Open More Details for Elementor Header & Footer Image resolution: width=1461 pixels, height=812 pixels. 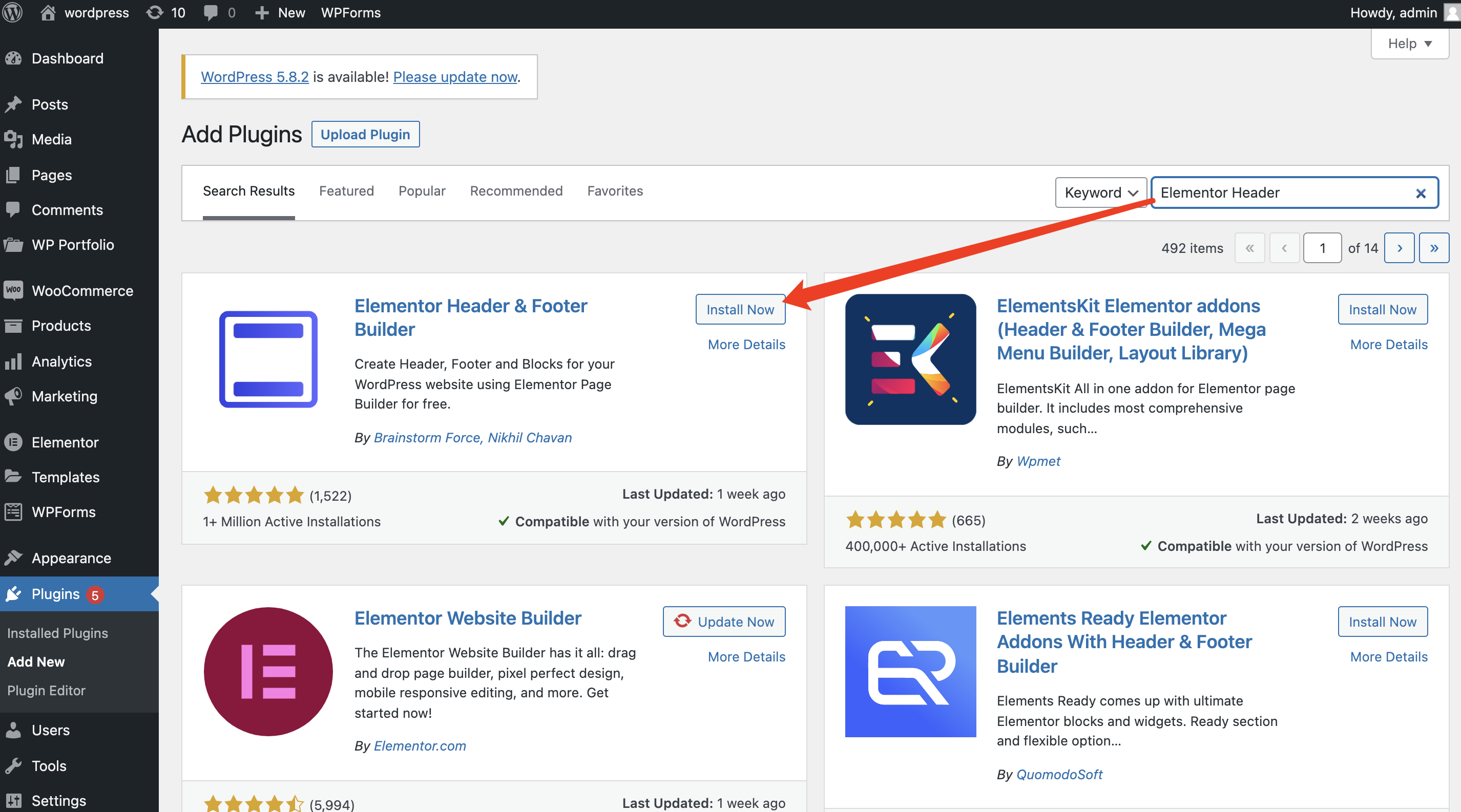tap(746, 345)
